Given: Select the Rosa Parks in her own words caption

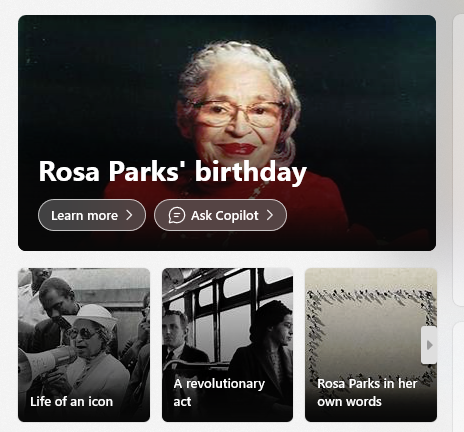Looking at the screenshot, I should tap(367, 392).
